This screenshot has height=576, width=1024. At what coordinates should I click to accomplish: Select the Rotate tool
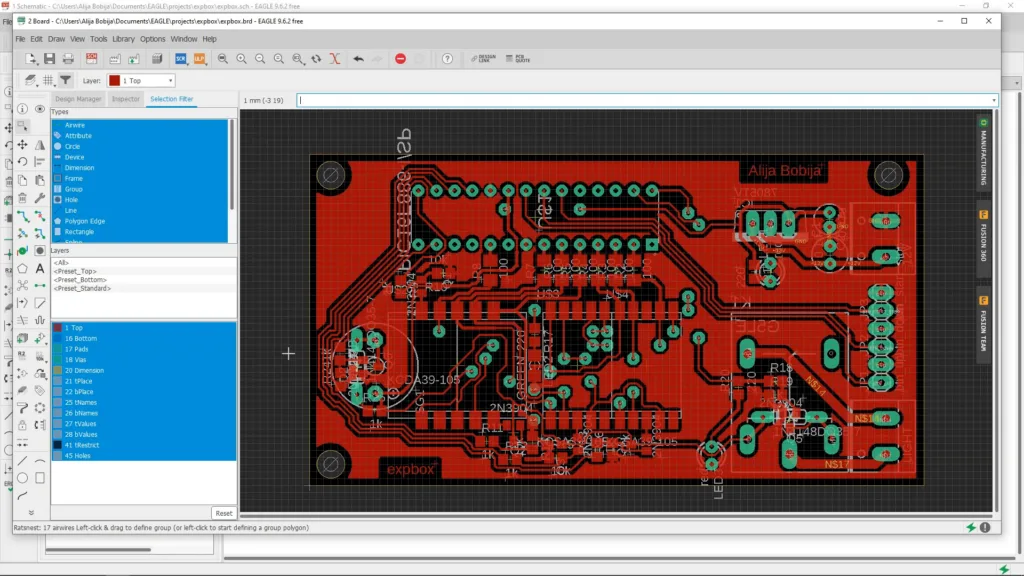[22, 161]
